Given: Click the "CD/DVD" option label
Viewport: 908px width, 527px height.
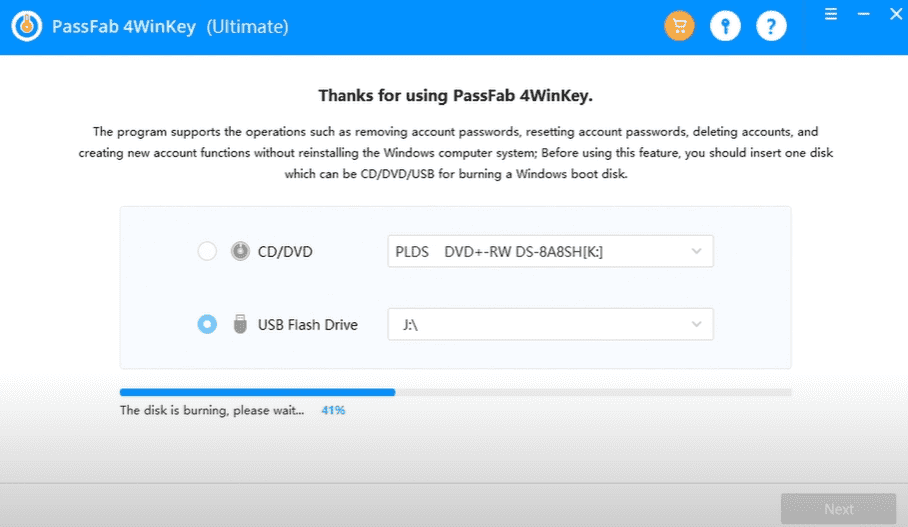Looking at the screenshot, I should [x=285, y=252].
